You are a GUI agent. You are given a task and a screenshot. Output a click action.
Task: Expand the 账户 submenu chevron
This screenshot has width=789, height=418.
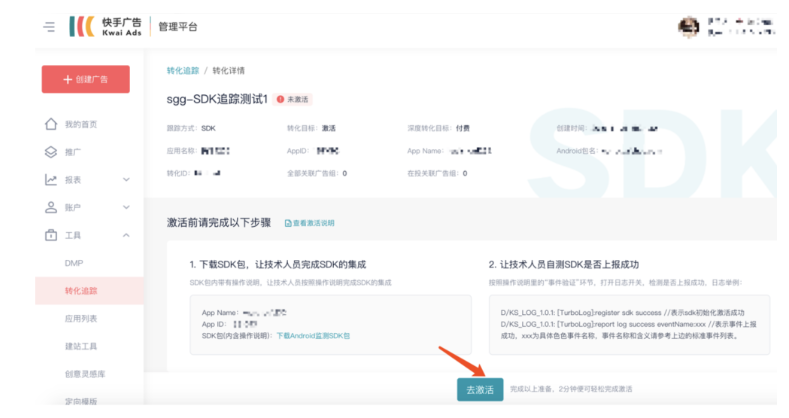tap(126, 207)
